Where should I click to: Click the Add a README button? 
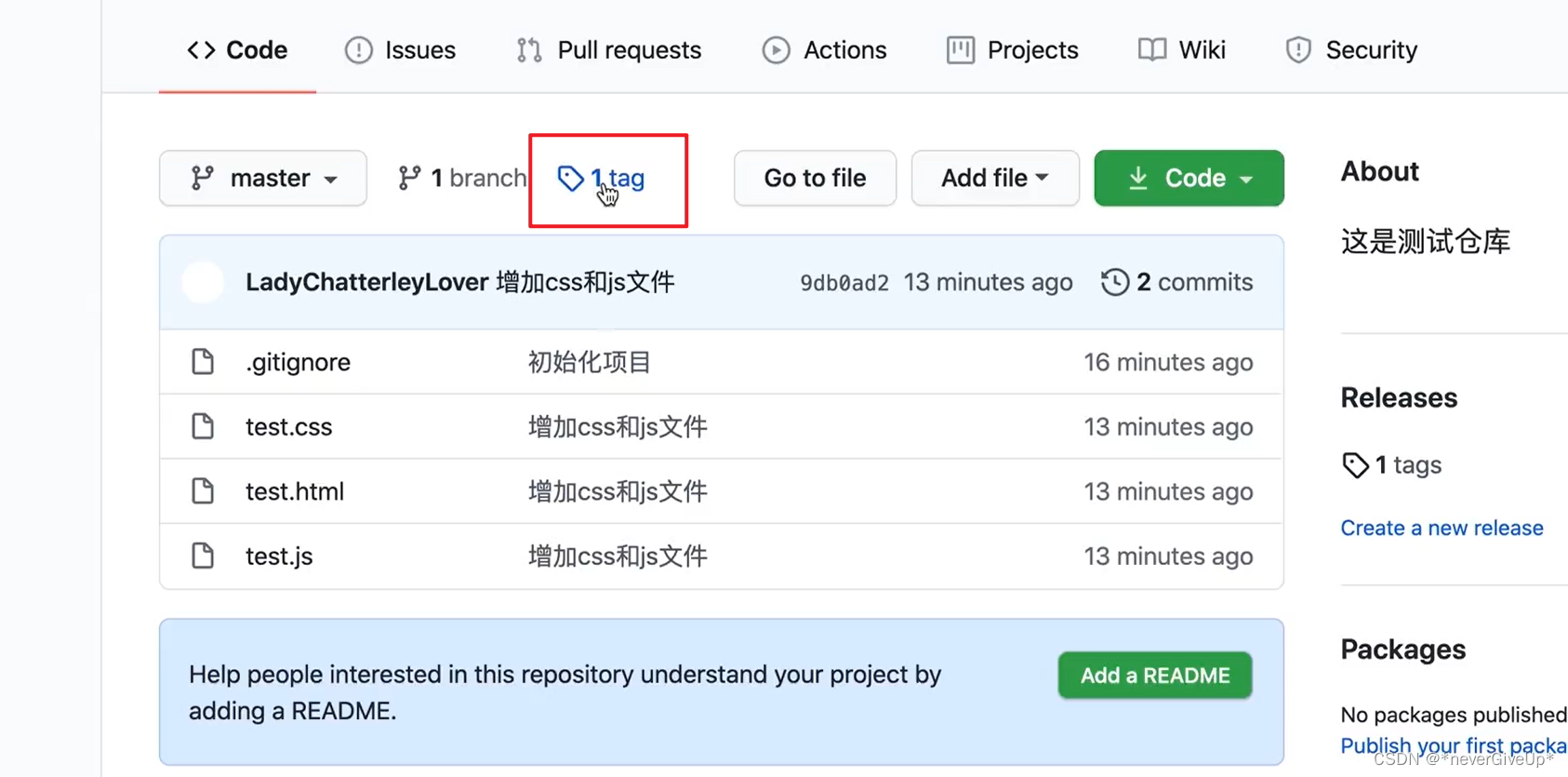tap(1155, 676)
